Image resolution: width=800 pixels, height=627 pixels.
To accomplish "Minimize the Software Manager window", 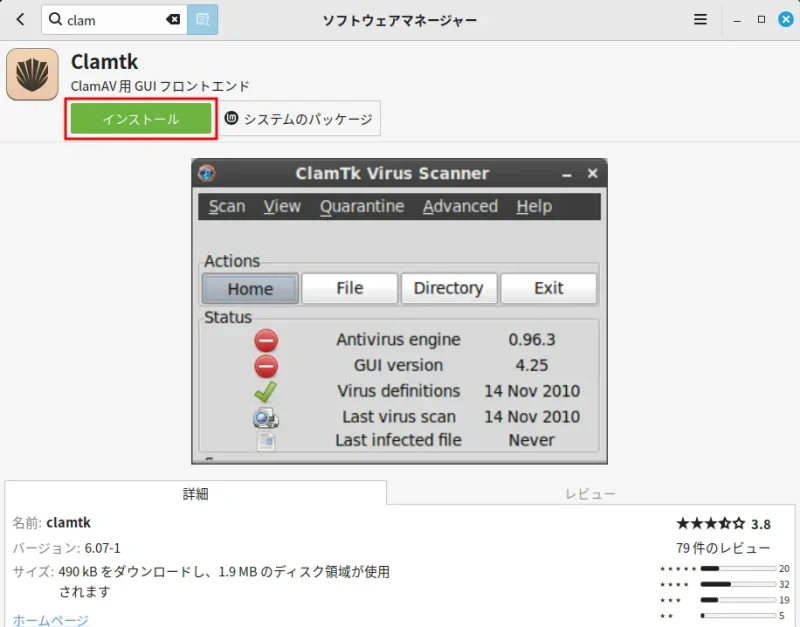I will [x=737, y=20].
